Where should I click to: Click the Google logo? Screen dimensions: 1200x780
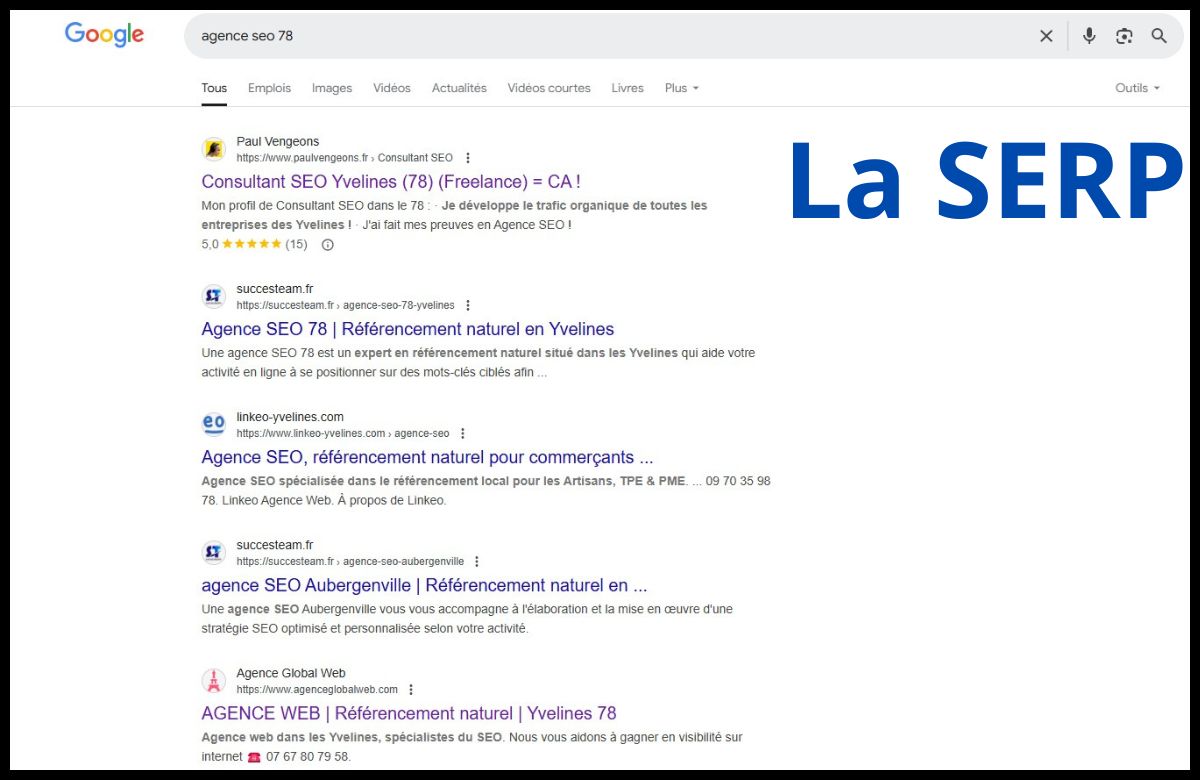104,35
